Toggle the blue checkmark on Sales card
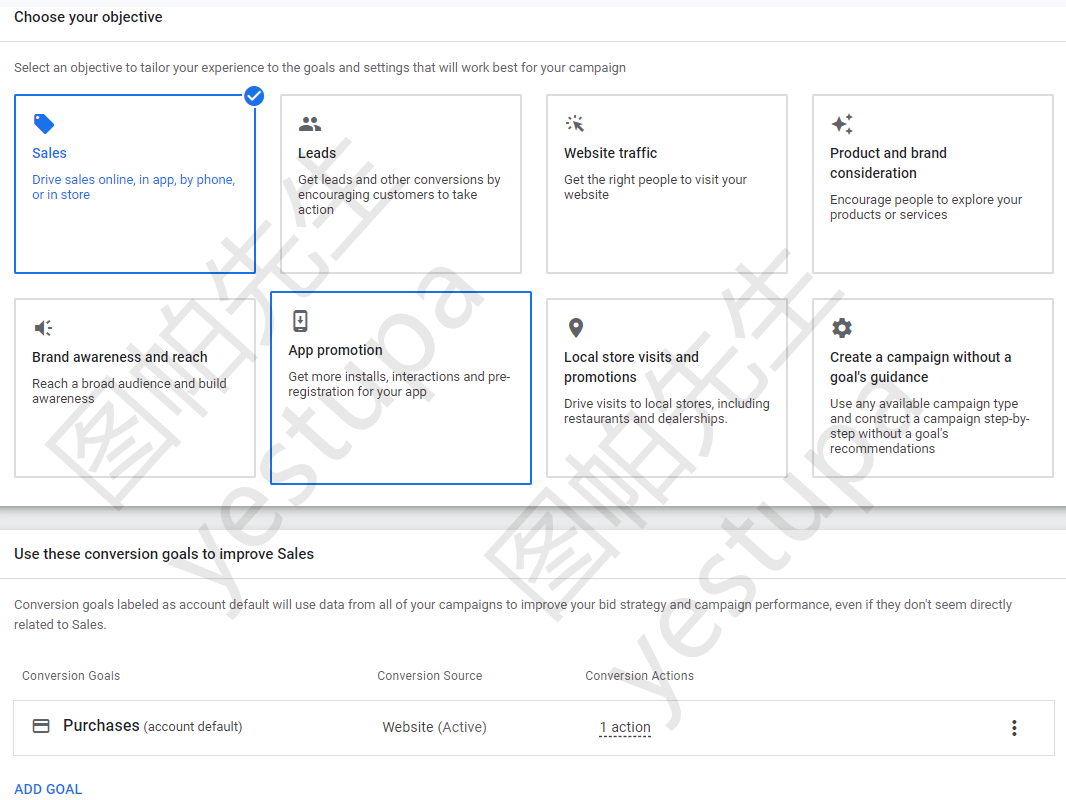1066x800 pixels. click(254, 97)
